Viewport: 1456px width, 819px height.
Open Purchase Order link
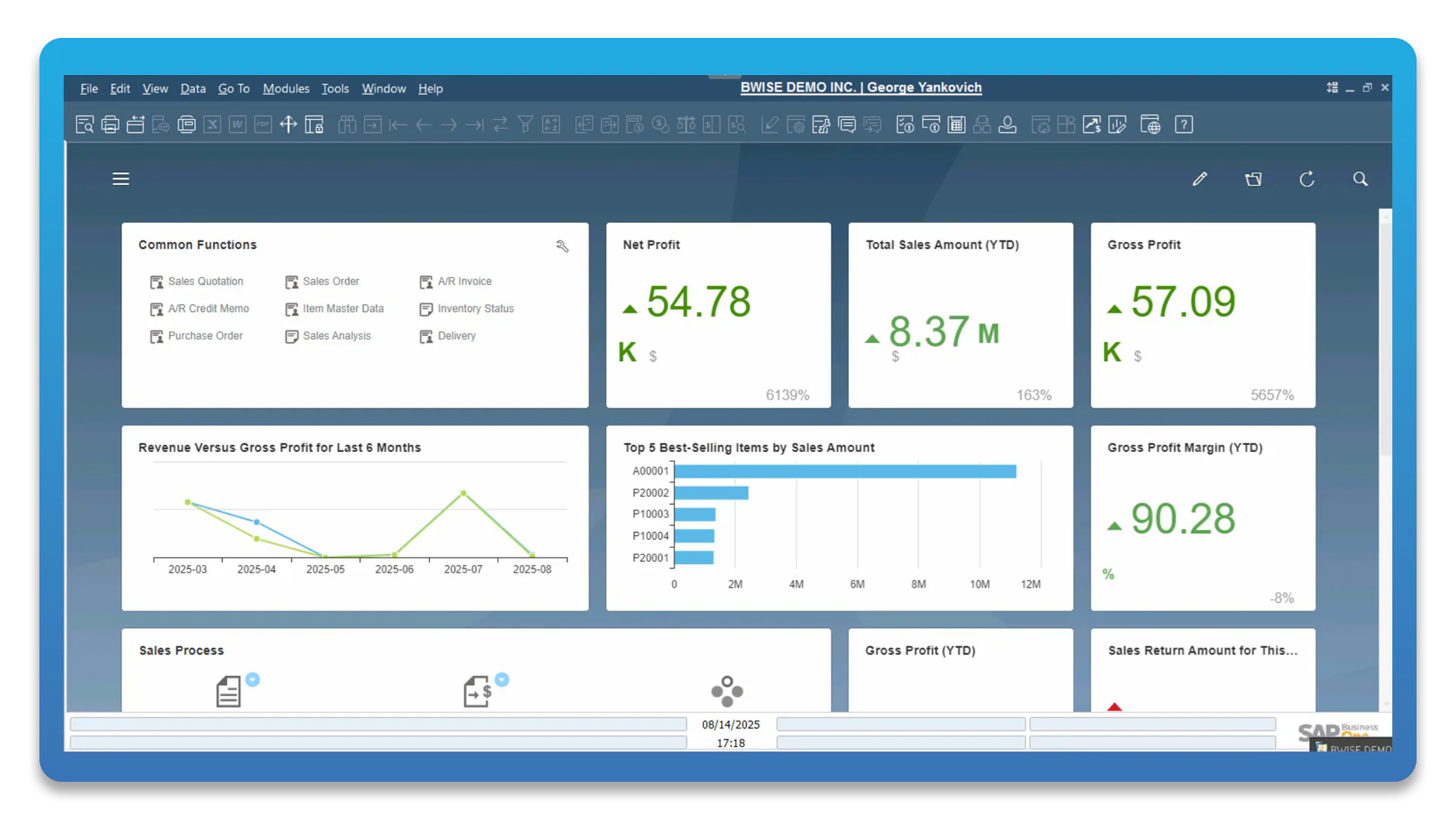click(196, 336)
